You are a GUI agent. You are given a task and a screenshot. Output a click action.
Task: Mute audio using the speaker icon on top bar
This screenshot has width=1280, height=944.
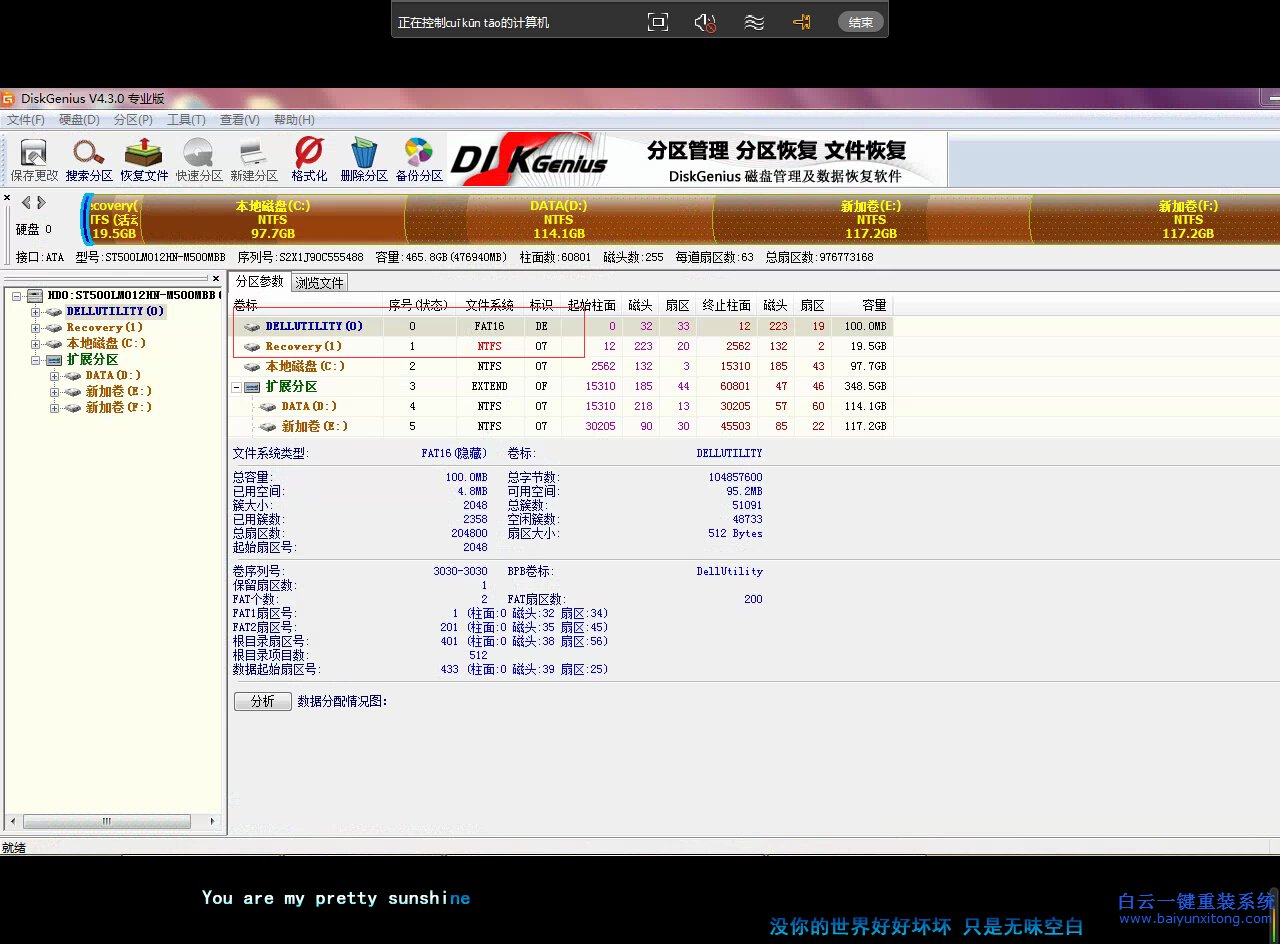coord(703,21)
